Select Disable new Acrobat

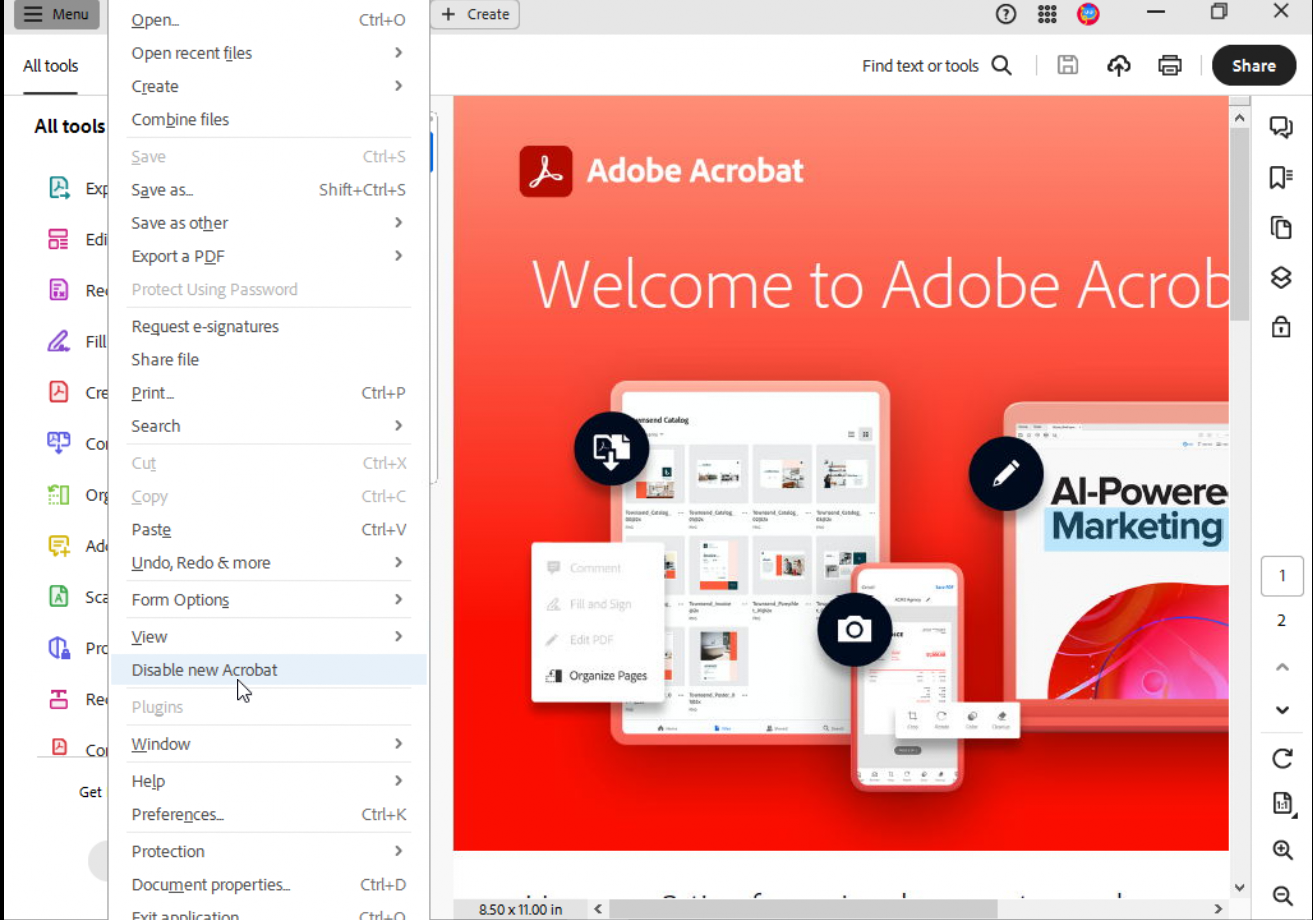point(268,670)
